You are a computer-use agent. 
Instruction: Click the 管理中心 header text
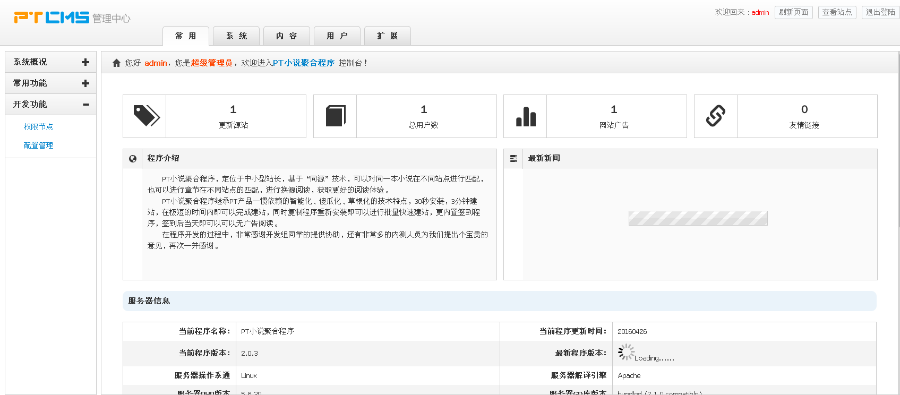coord(111,18)
